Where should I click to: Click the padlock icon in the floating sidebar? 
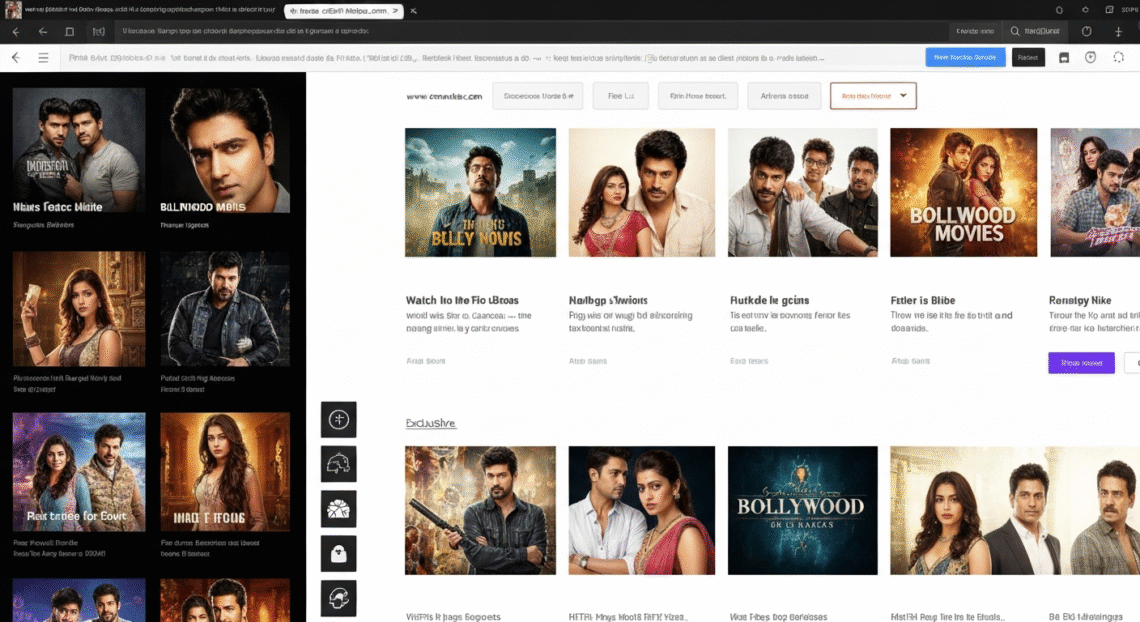pos(338,553)
